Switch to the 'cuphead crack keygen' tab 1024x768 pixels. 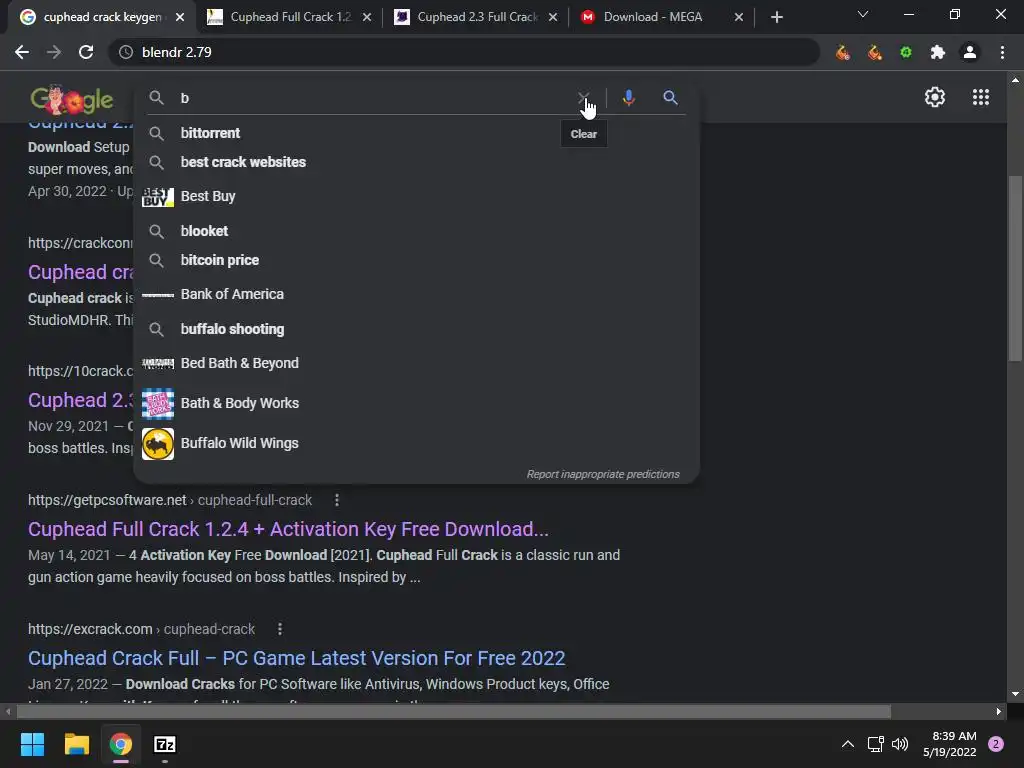coord(102,17)
